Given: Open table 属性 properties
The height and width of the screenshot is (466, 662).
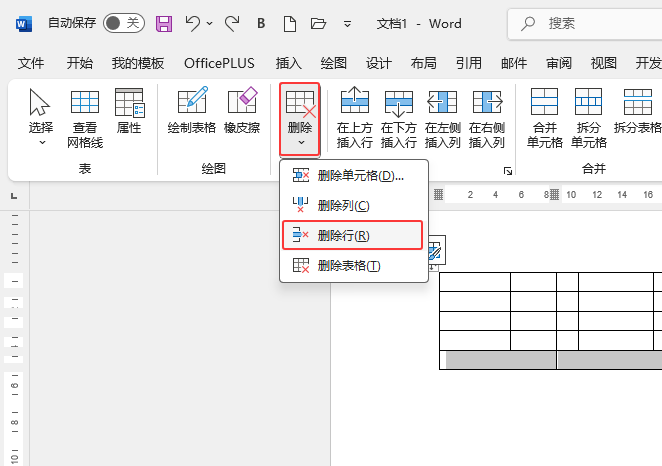Looking at the screenshot, I should pyautogui.click(x=129, y=111).
